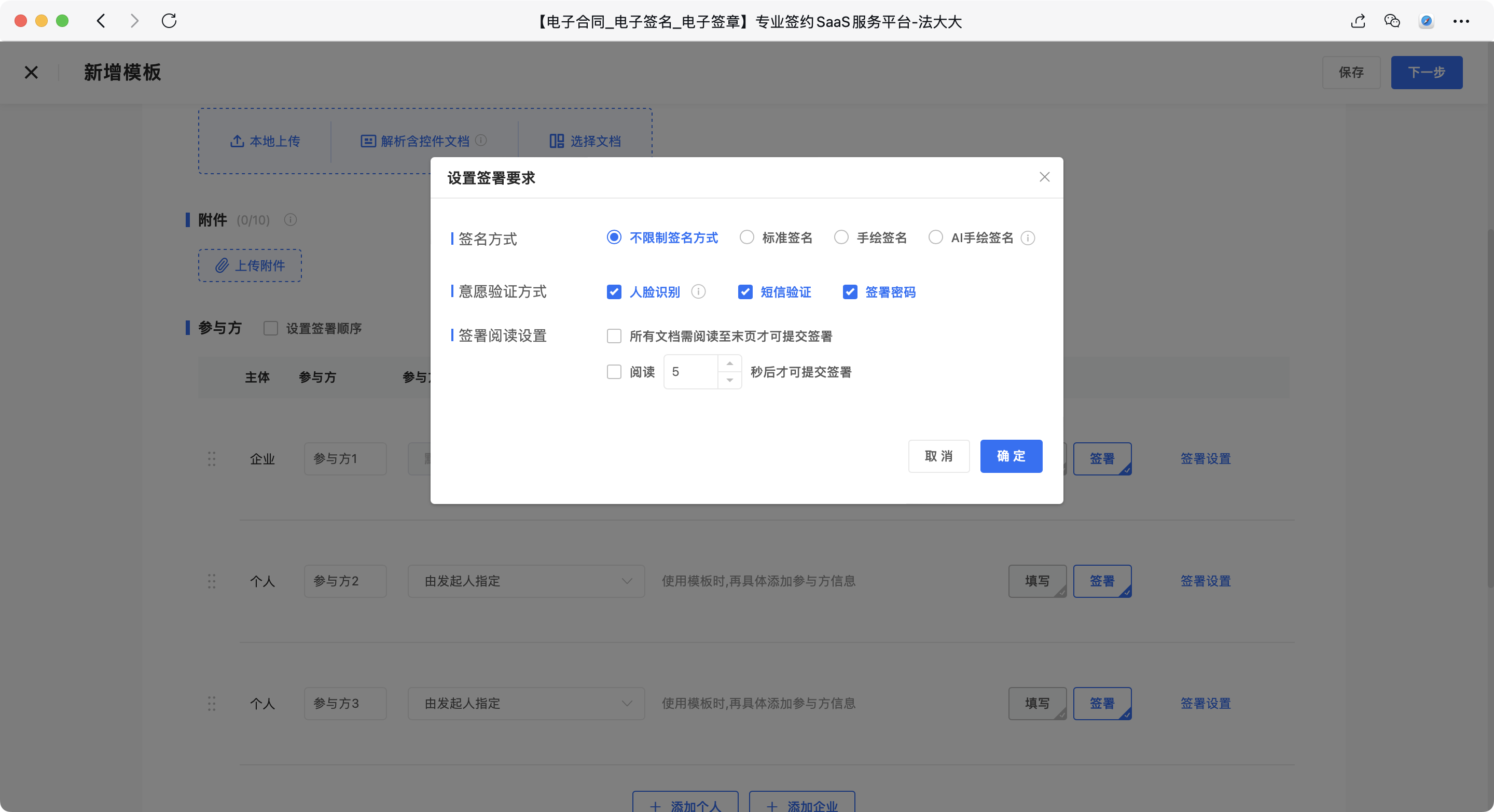Open info icon beside 附件 (0/10)
1494x812 pixels.
click(x=290, y=220)
